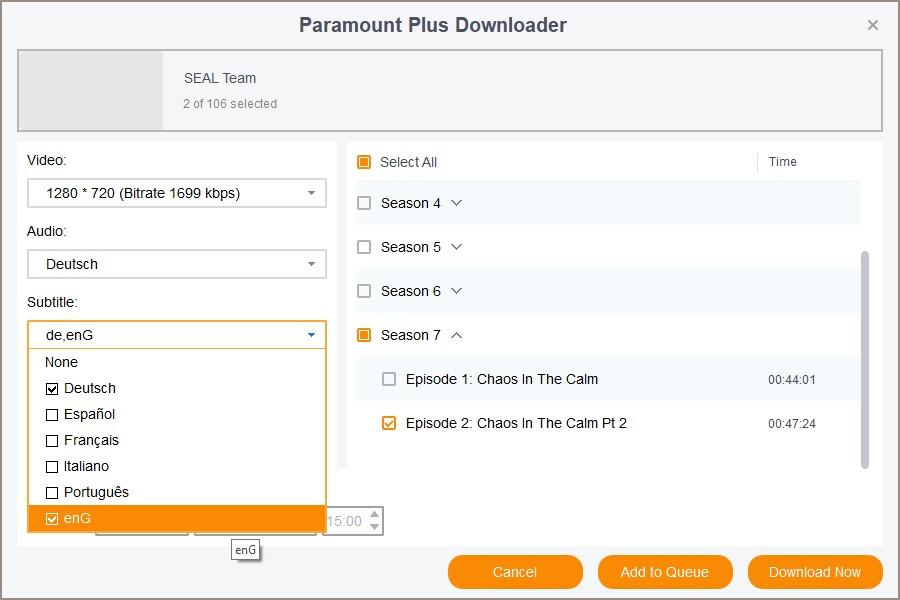Open the Audio language dropdown
Viewport: 900px width, 600px height.
tap(177, 264)
